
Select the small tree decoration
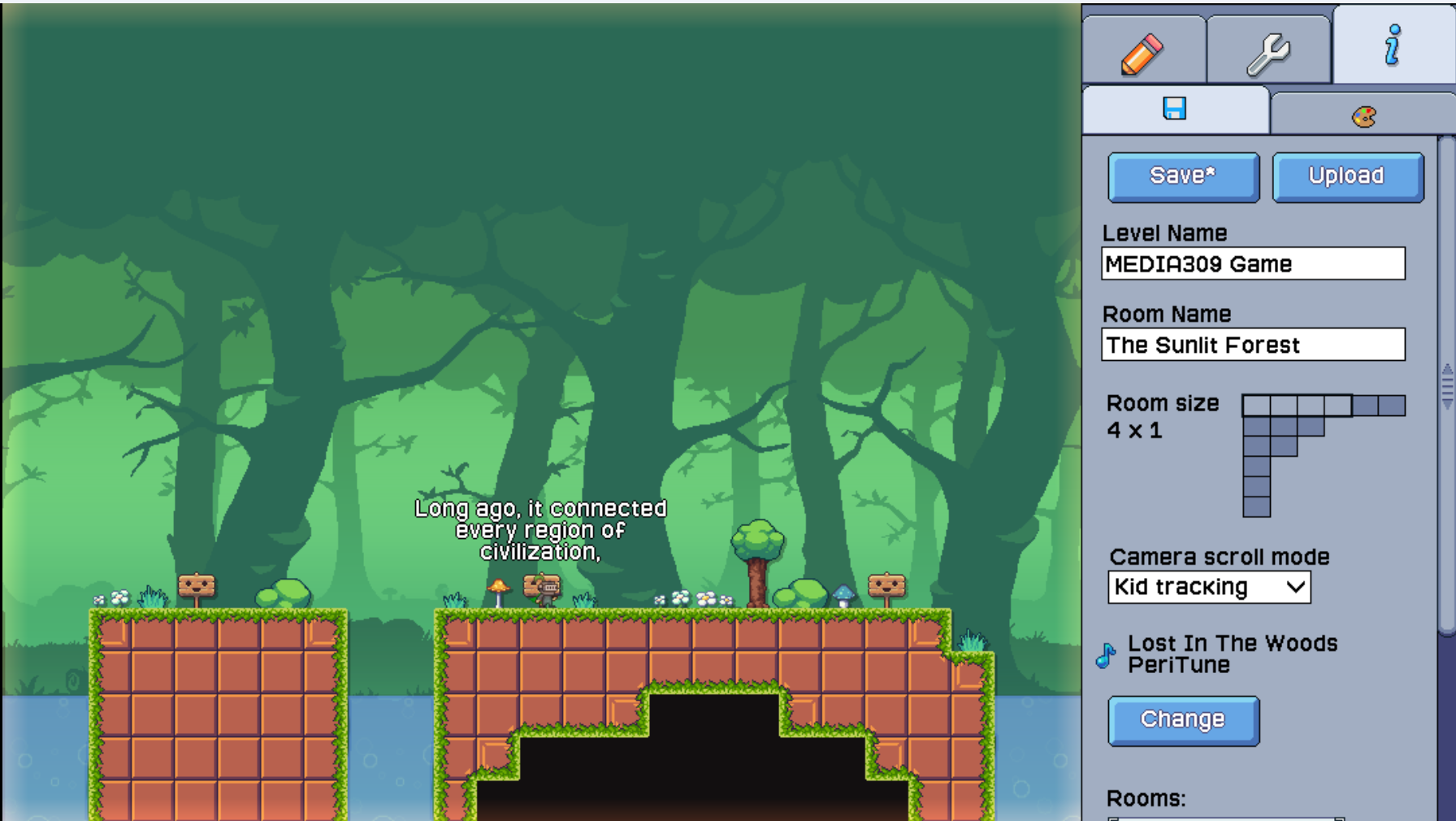(x=757, y=563)
